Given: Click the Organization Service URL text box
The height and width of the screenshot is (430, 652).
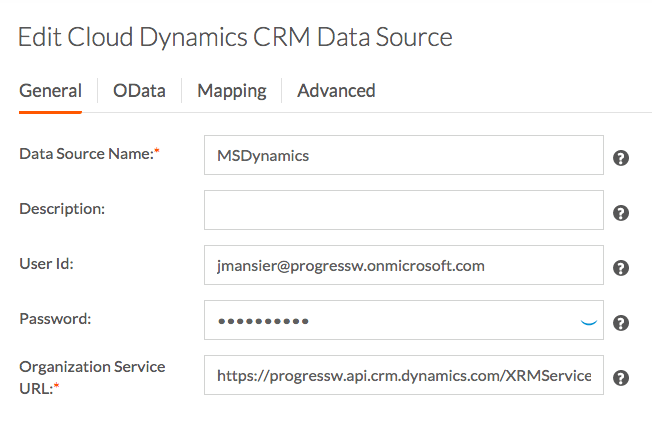Looking at the screenshot, I should [x=403, y=376].
